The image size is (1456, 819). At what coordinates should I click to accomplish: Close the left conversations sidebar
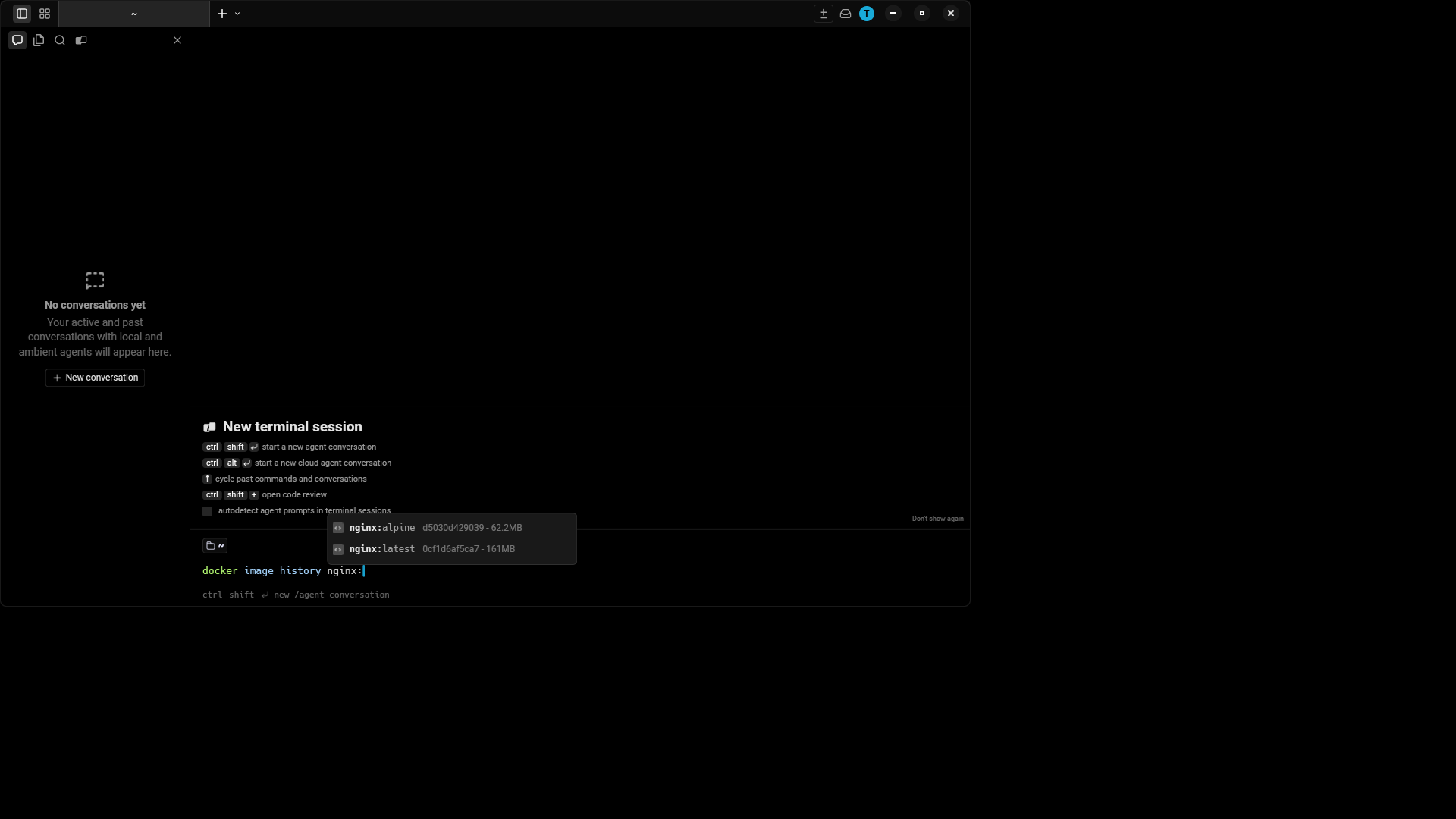click(x=177, y=40)
